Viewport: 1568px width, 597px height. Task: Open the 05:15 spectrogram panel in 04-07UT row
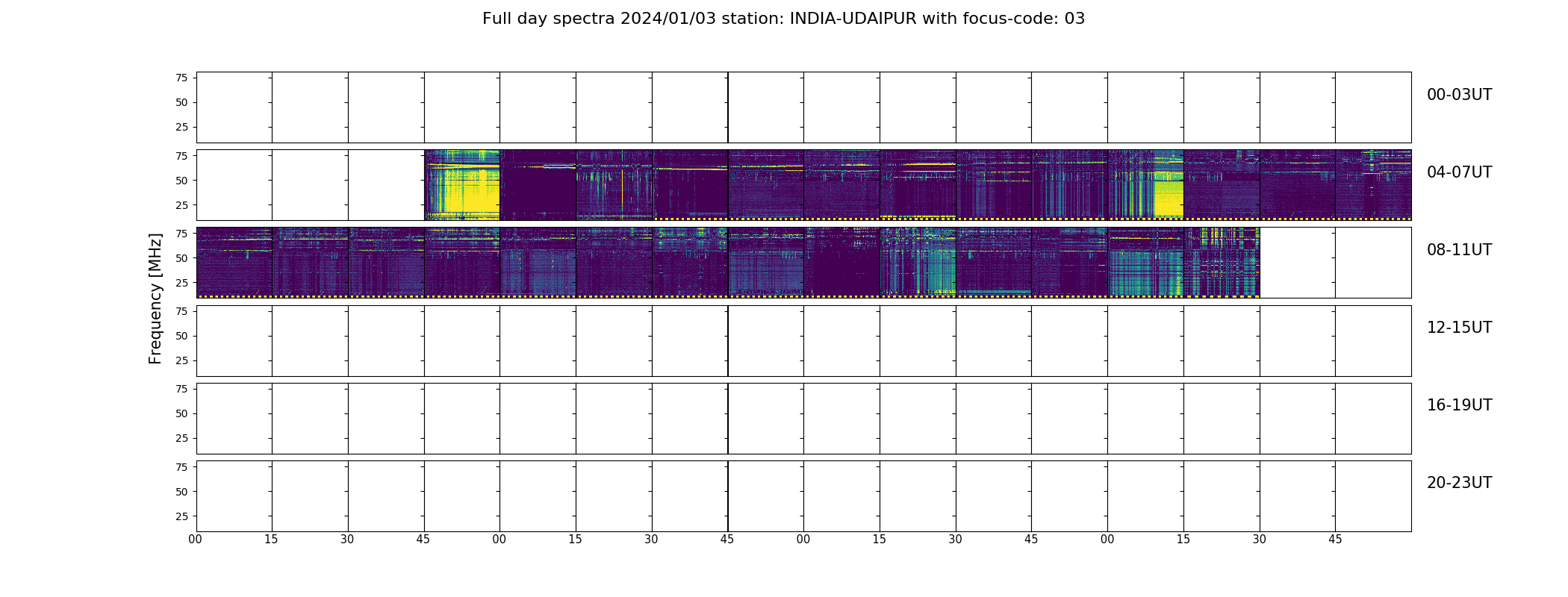[614, 185]
